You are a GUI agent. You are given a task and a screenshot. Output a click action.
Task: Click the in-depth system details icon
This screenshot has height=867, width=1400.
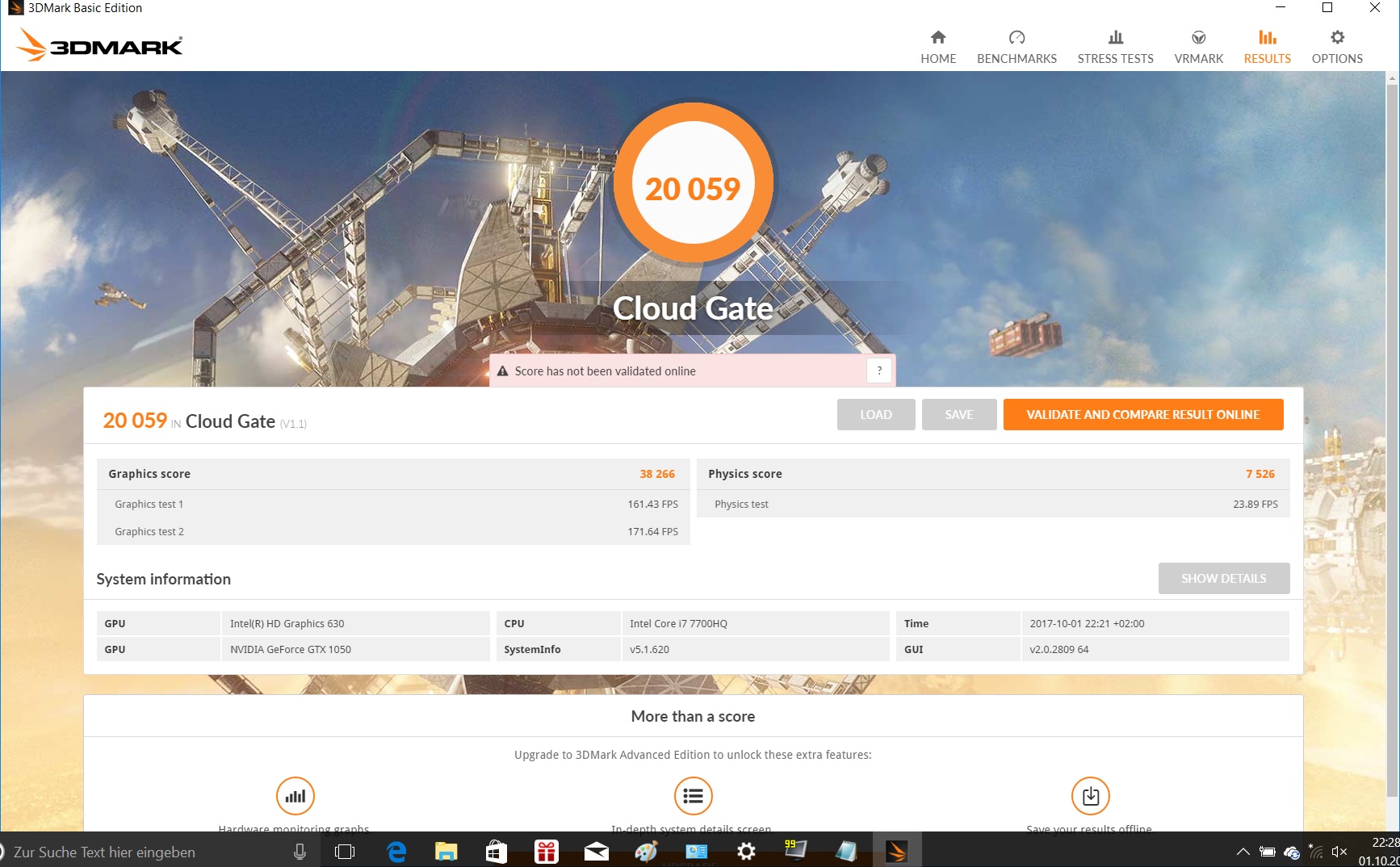693,796
